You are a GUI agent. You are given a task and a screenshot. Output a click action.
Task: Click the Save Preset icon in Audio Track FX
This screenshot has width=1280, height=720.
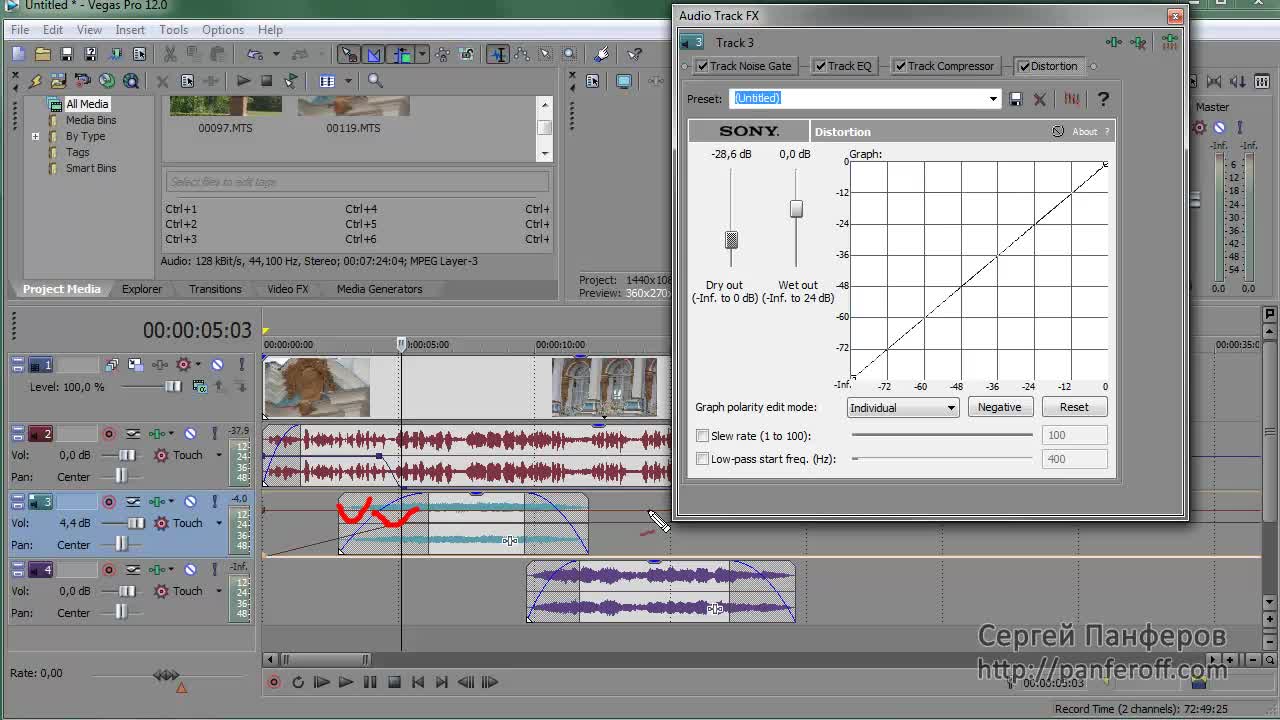point(1016,98)
